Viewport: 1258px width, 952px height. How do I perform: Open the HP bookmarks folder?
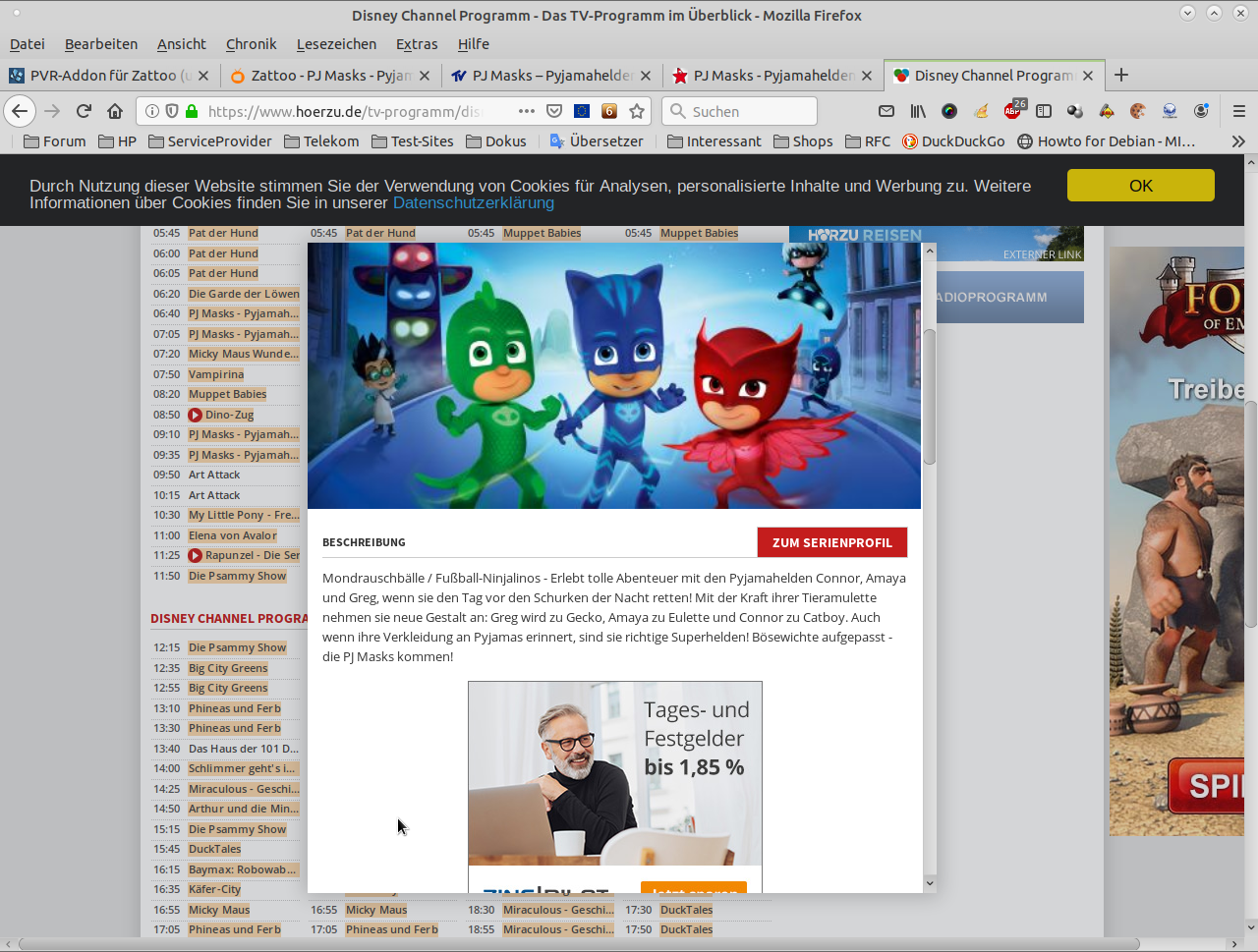(x=118, y=141)
